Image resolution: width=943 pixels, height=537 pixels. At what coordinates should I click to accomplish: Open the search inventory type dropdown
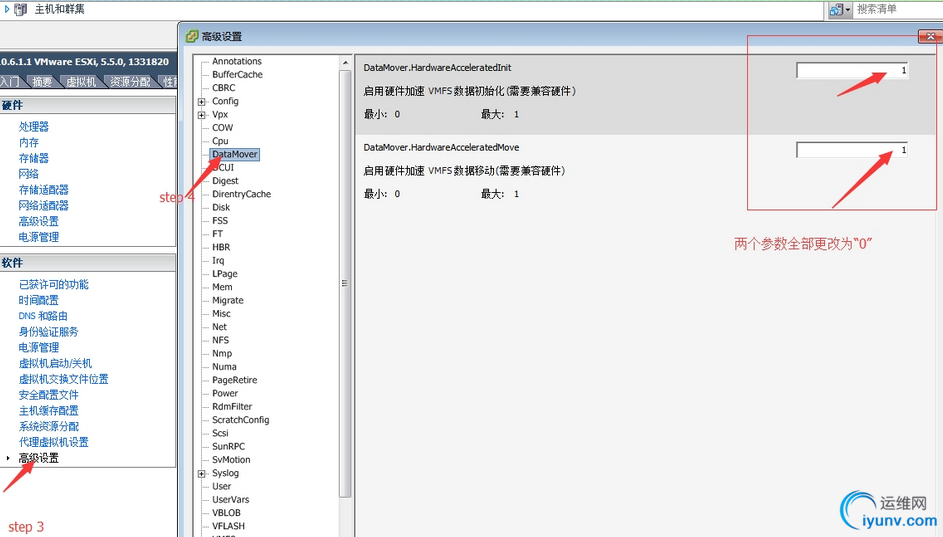(840, 10)
